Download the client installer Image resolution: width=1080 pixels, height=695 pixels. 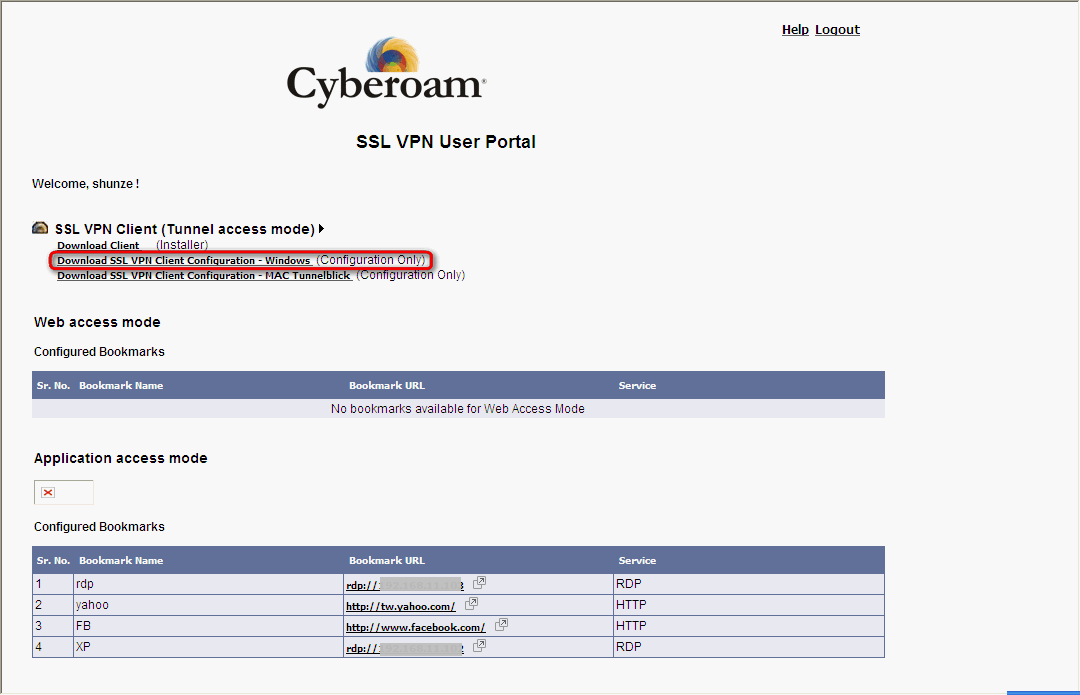point(98,246)
